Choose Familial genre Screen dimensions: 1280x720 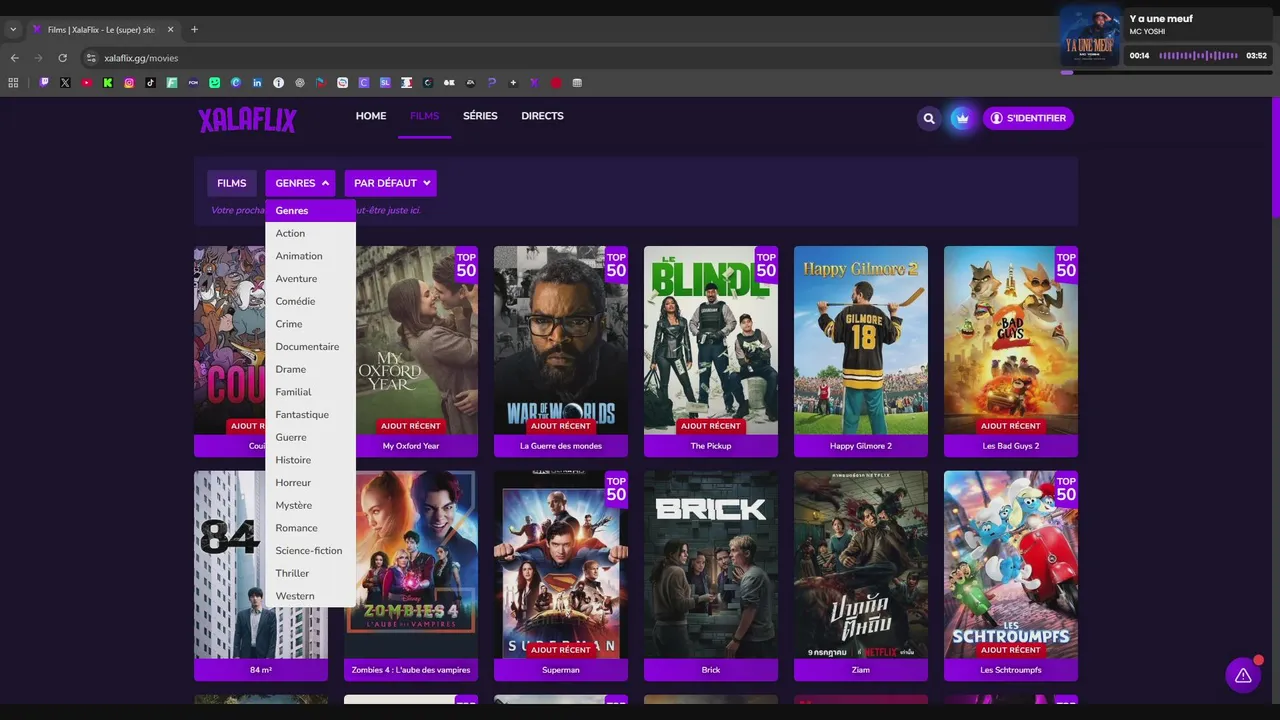pos(310,392)
